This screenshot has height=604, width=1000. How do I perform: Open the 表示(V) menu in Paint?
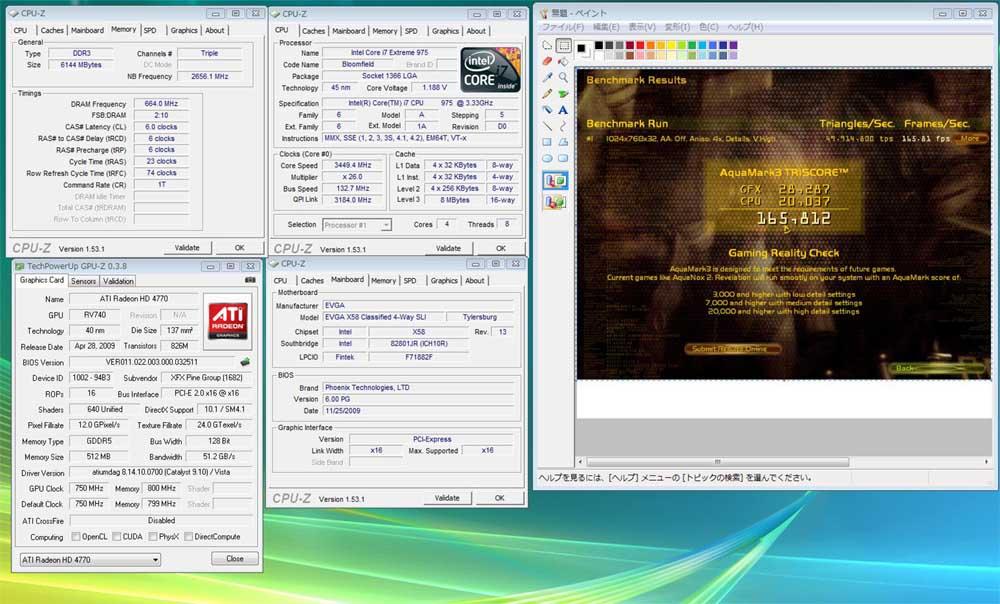click(x=642, y=27)
